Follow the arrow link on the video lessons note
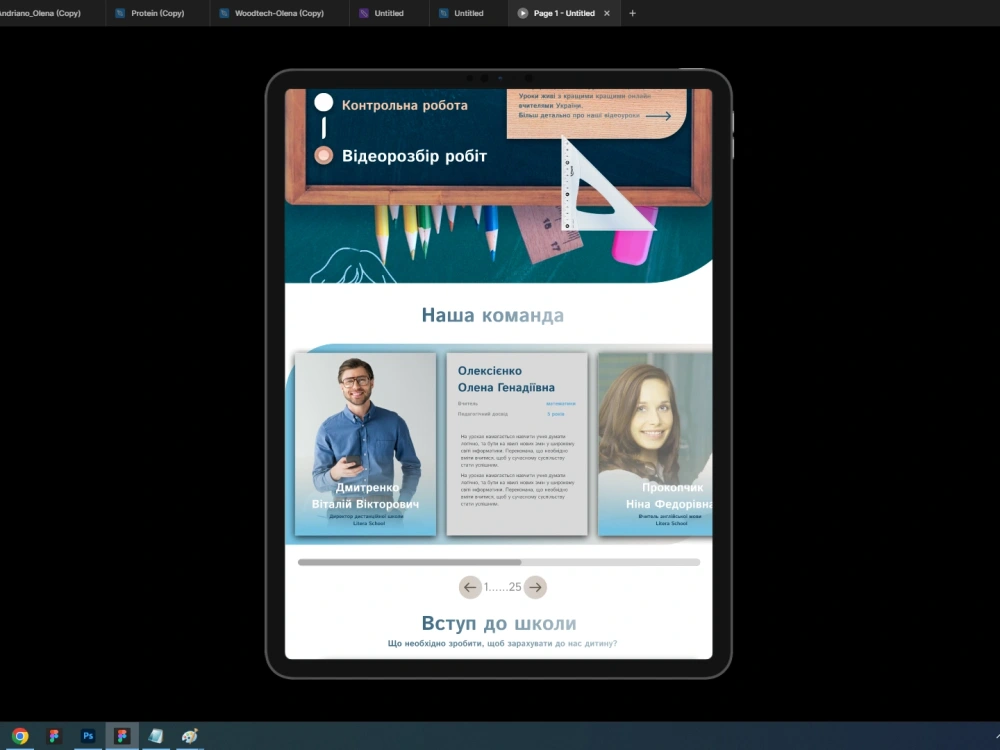 click(658, 116)
